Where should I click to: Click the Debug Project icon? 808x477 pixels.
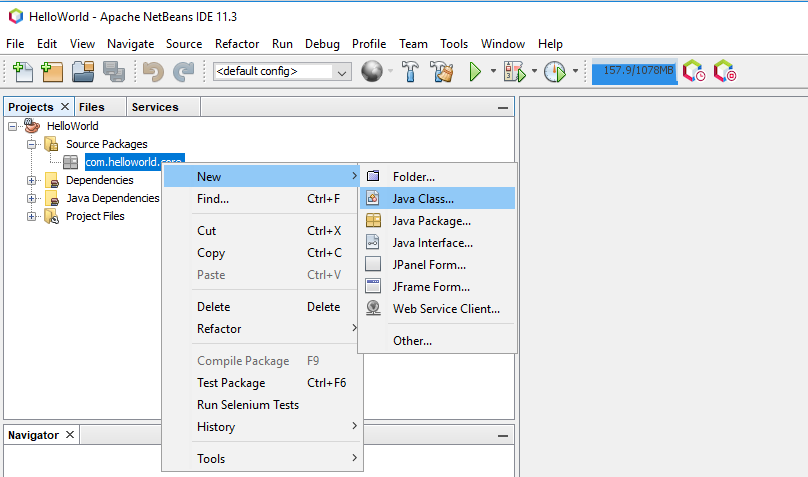[x=515, y=72]
